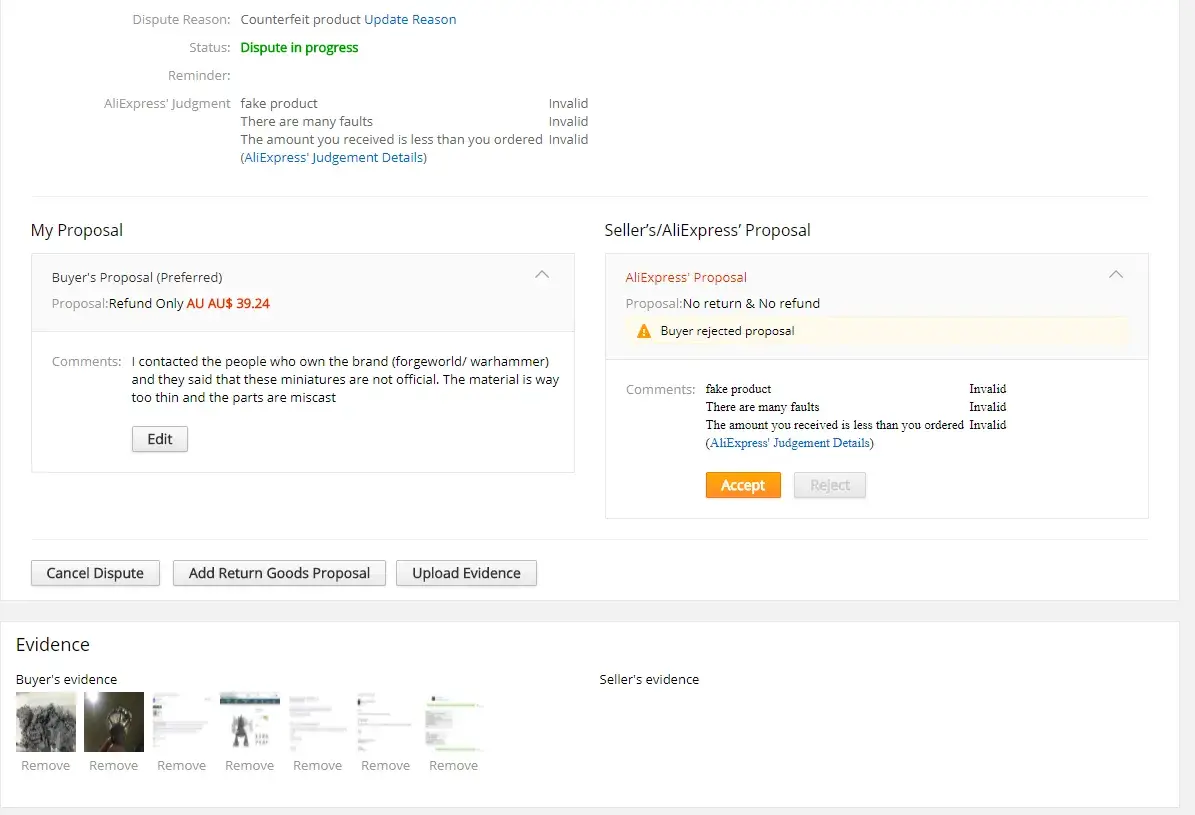Open the product page screenshot with robot figure

coord(250,722)
